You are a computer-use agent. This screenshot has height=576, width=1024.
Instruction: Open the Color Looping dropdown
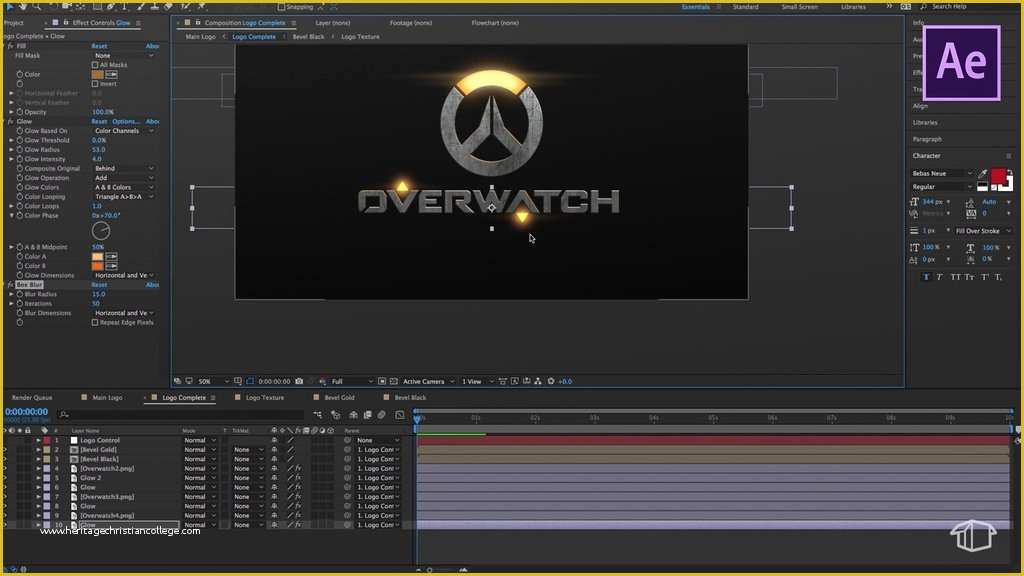click(x=124, y=197)
